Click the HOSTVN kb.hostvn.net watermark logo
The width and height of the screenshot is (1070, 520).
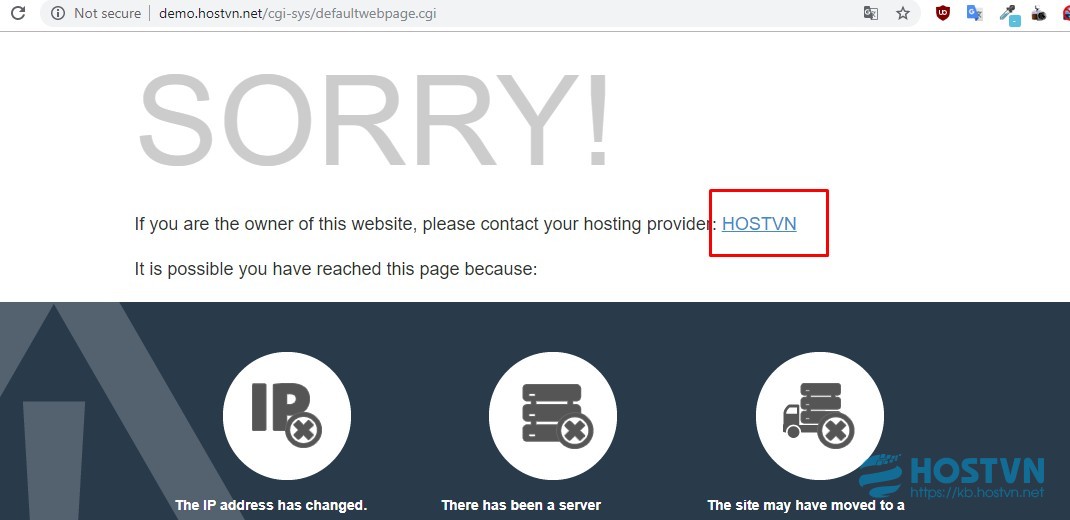pyautogui.click(x=951, y=476)
